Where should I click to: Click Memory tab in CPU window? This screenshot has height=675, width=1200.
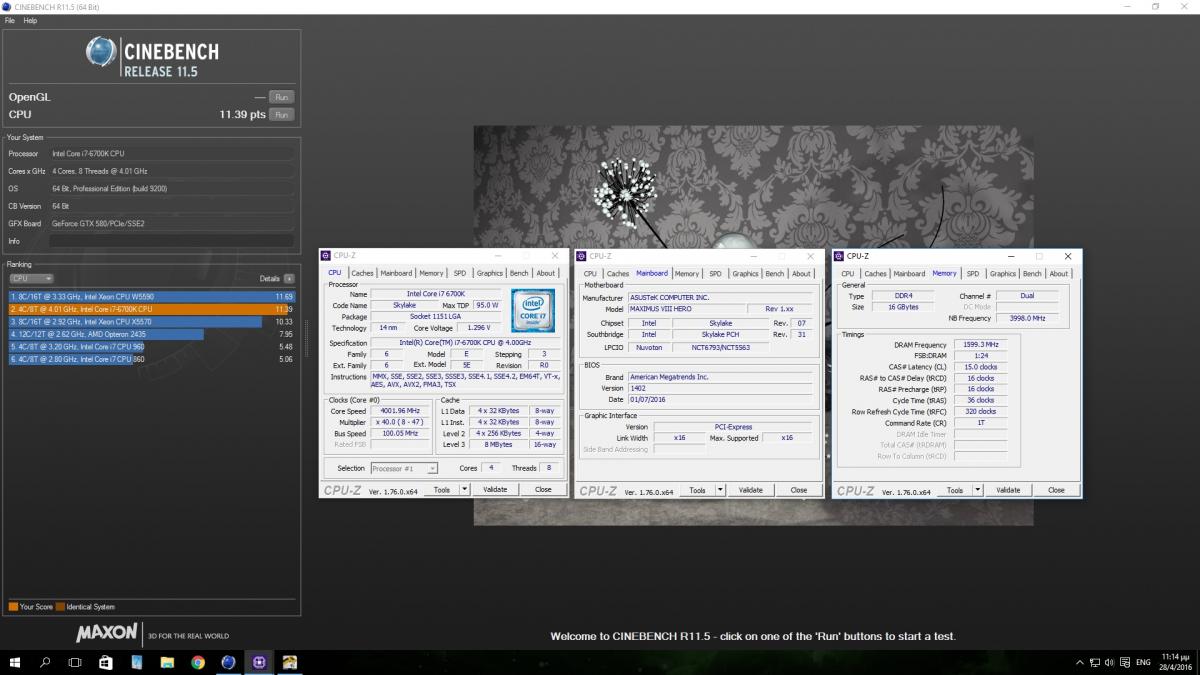[431, 273]
